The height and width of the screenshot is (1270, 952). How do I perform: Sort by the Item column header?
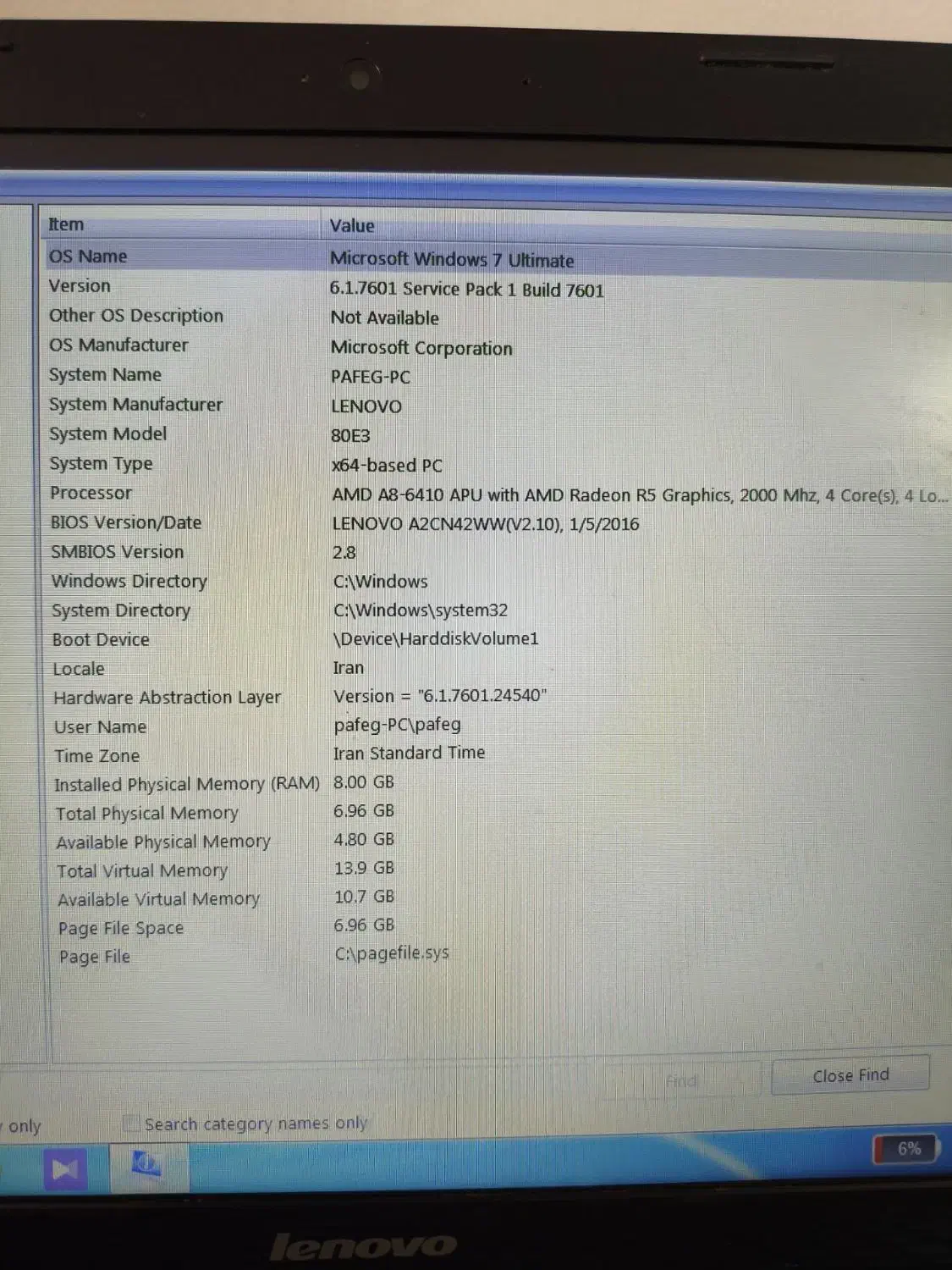[x=179, y=224]
